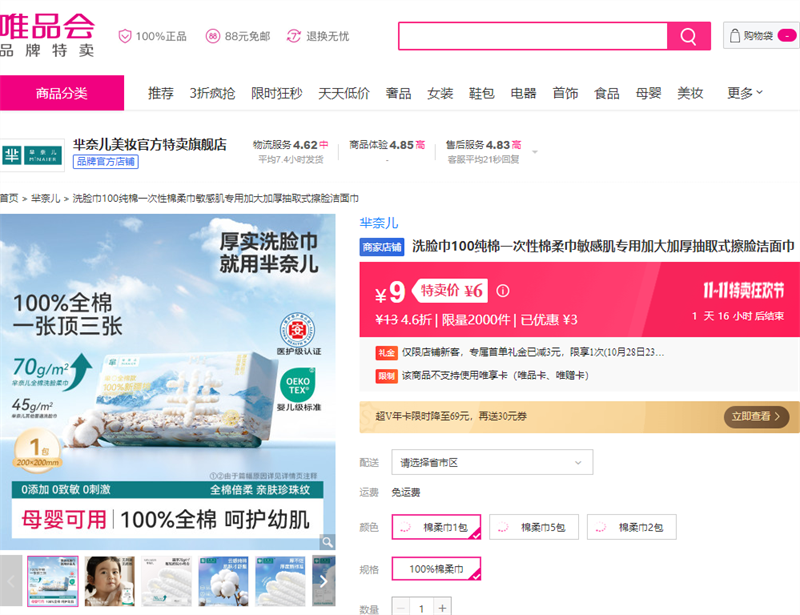
Task: Select the 棉柔巾1包 color option
Action: (436, 527)
